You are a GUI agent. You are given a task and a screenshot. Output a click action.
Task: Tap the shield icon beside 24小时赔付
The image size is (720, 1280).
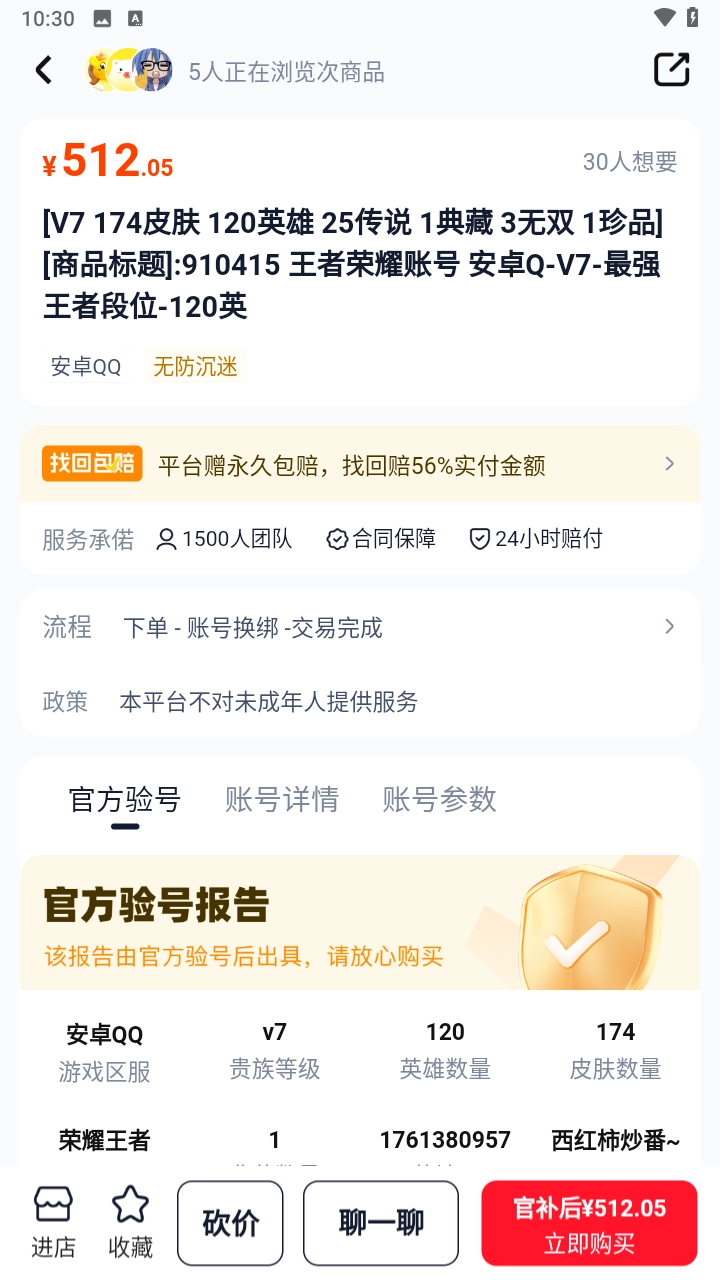click(x=478, y=539)
